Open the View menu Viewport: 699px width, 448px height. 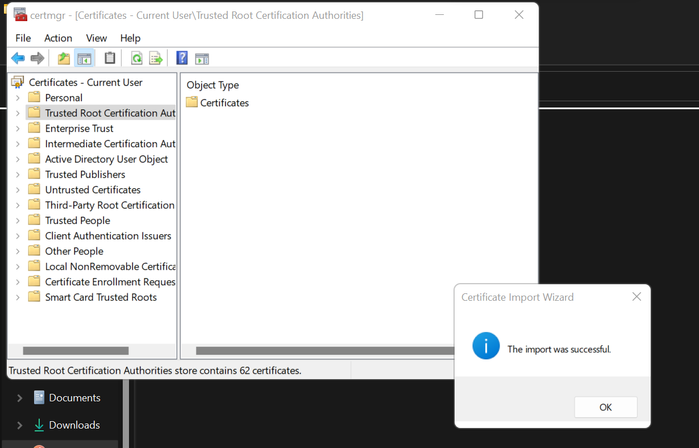(96, 38)
